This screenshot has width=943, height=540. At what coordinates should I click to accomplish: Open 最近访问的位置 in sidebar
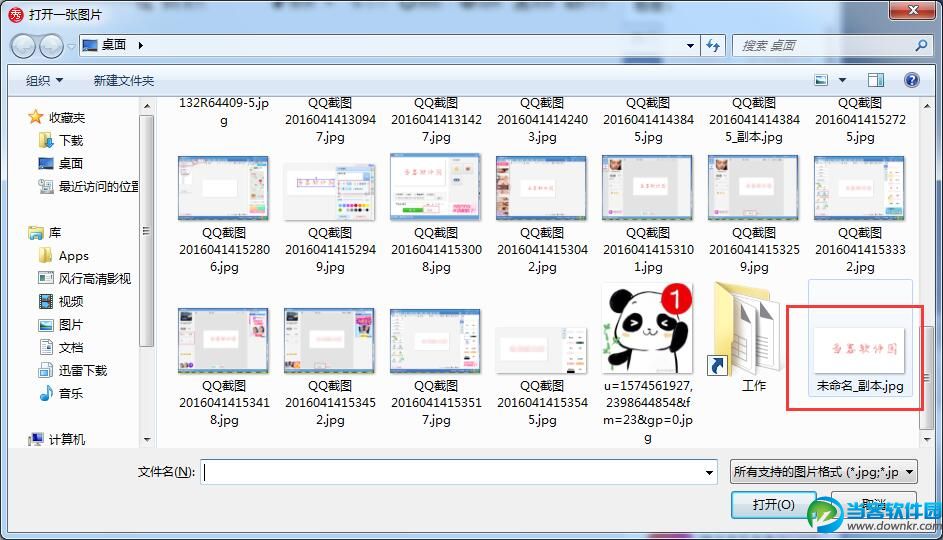[87, 186]
